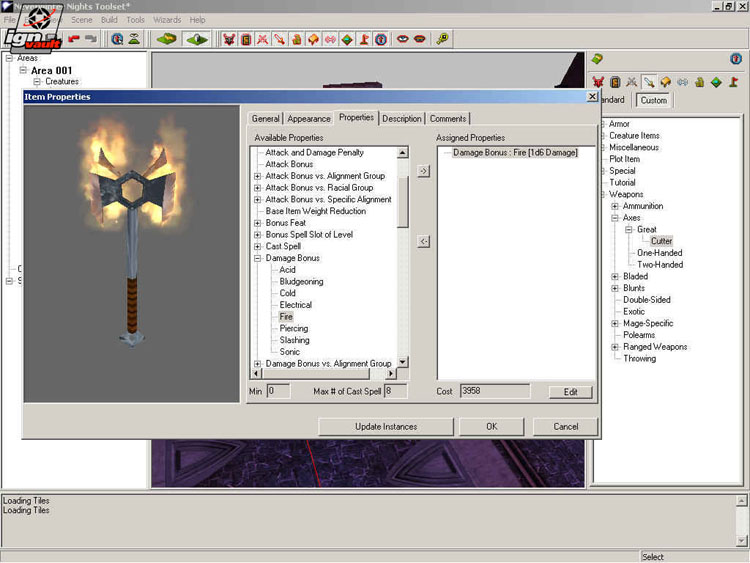Image resolution: width=750 pixels, height=563 pixels.
Task: Switch palette to Standard
Action: pyautogui.click(x=613, y=100)
